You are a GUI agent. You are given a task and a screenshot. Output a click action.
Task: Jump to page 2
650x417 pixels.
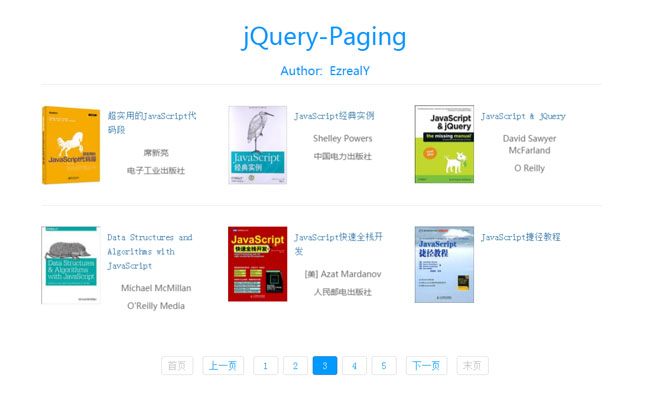click(x=295, y=366)
